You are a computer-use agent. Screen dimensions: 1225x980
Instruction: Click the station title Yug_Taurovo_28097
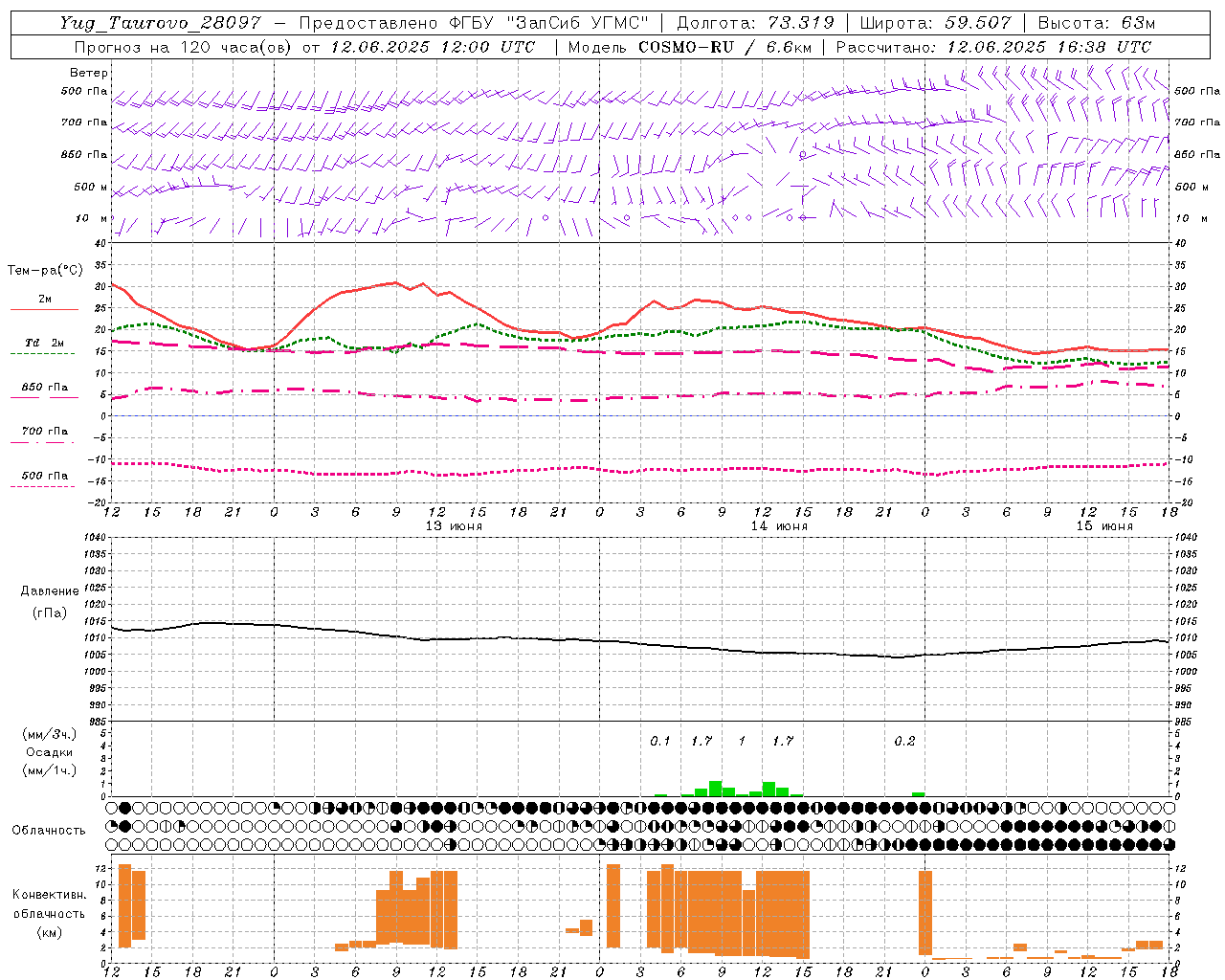160,23
